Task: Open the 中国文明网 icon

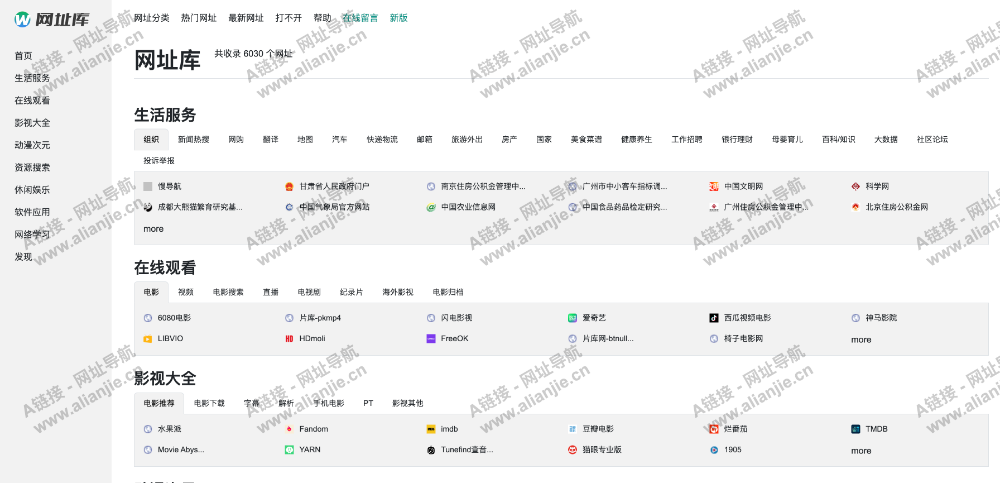Action: 714,186
